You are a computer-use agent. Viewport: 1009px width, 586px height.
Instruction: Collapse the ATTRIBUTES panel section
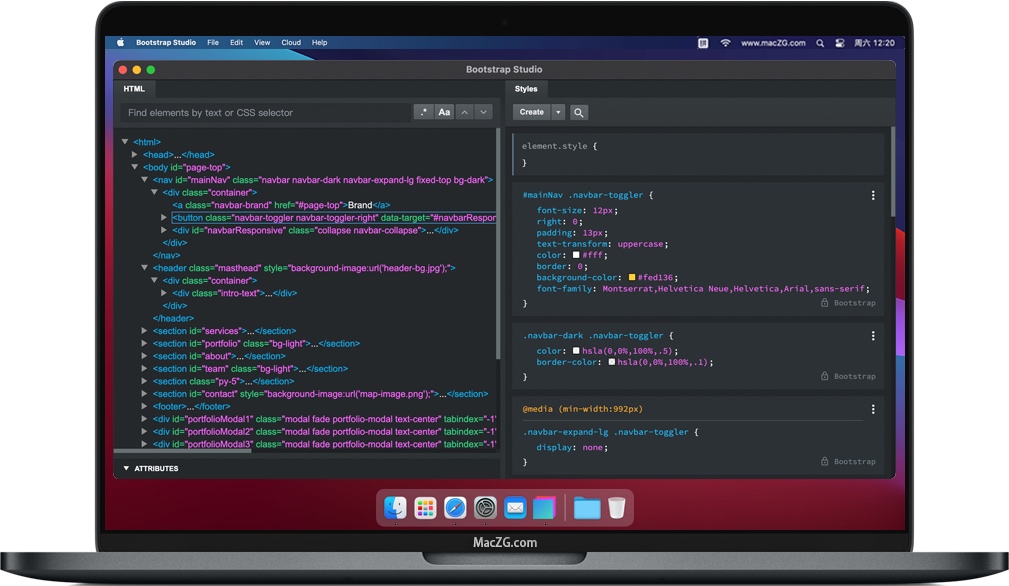tap(127, 468)
